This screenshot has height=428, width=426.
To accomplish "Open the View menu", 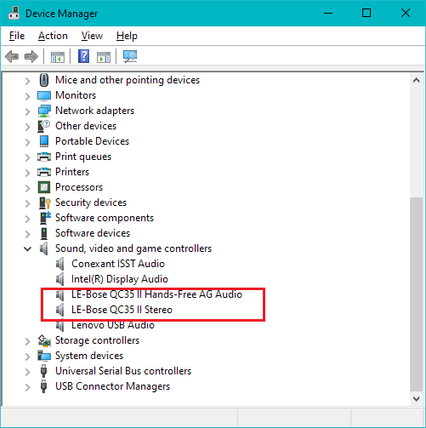I will click(x=92, y=36).
